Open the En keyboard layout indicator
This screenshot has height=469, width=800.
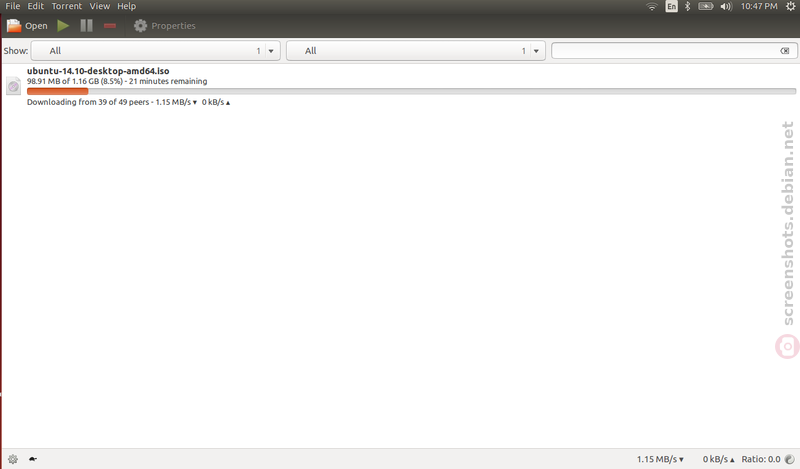pyautogui.click(x=671, y=6)
